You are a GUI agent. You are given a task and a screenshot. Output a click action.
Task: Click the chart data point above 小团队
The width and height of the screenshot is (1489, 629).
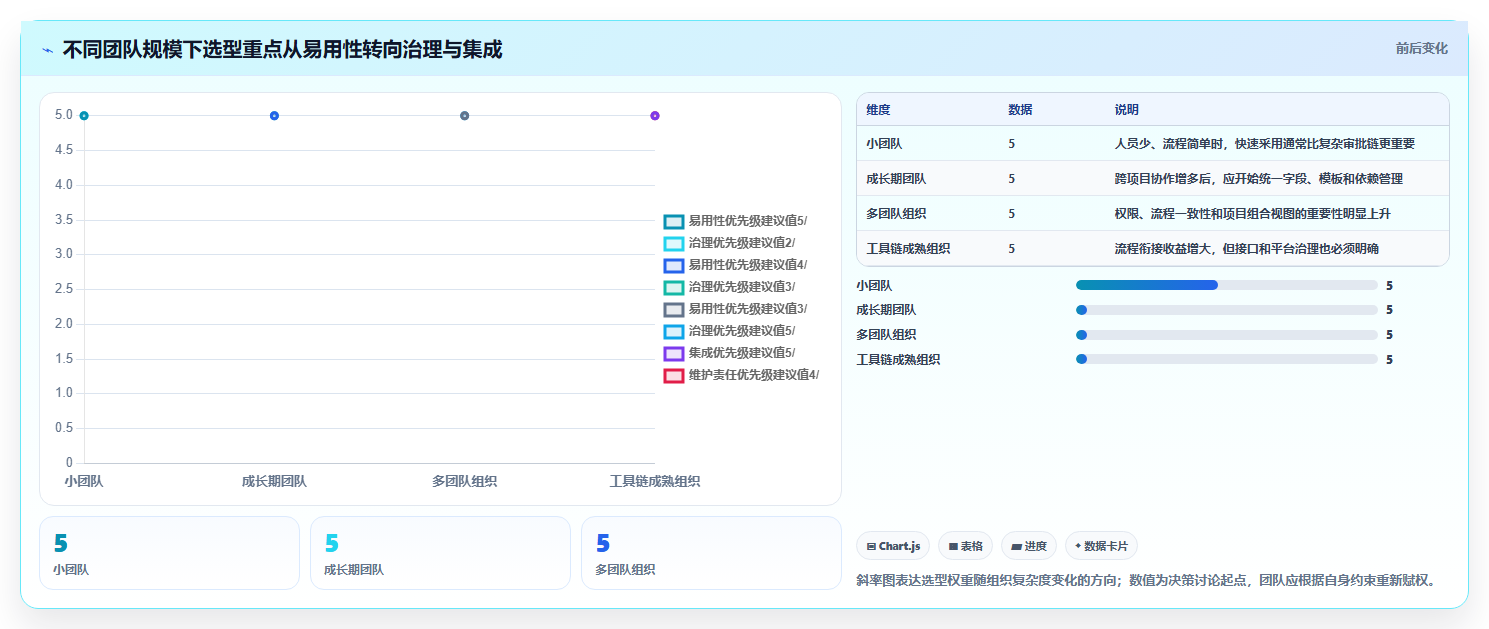coord(84,116)
